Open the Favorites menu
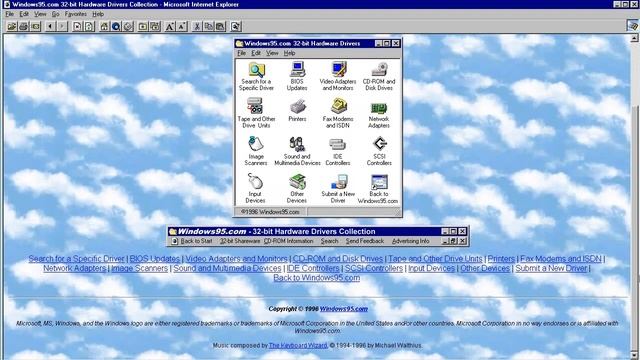640x360 pixels. click(x=76, y=14)
